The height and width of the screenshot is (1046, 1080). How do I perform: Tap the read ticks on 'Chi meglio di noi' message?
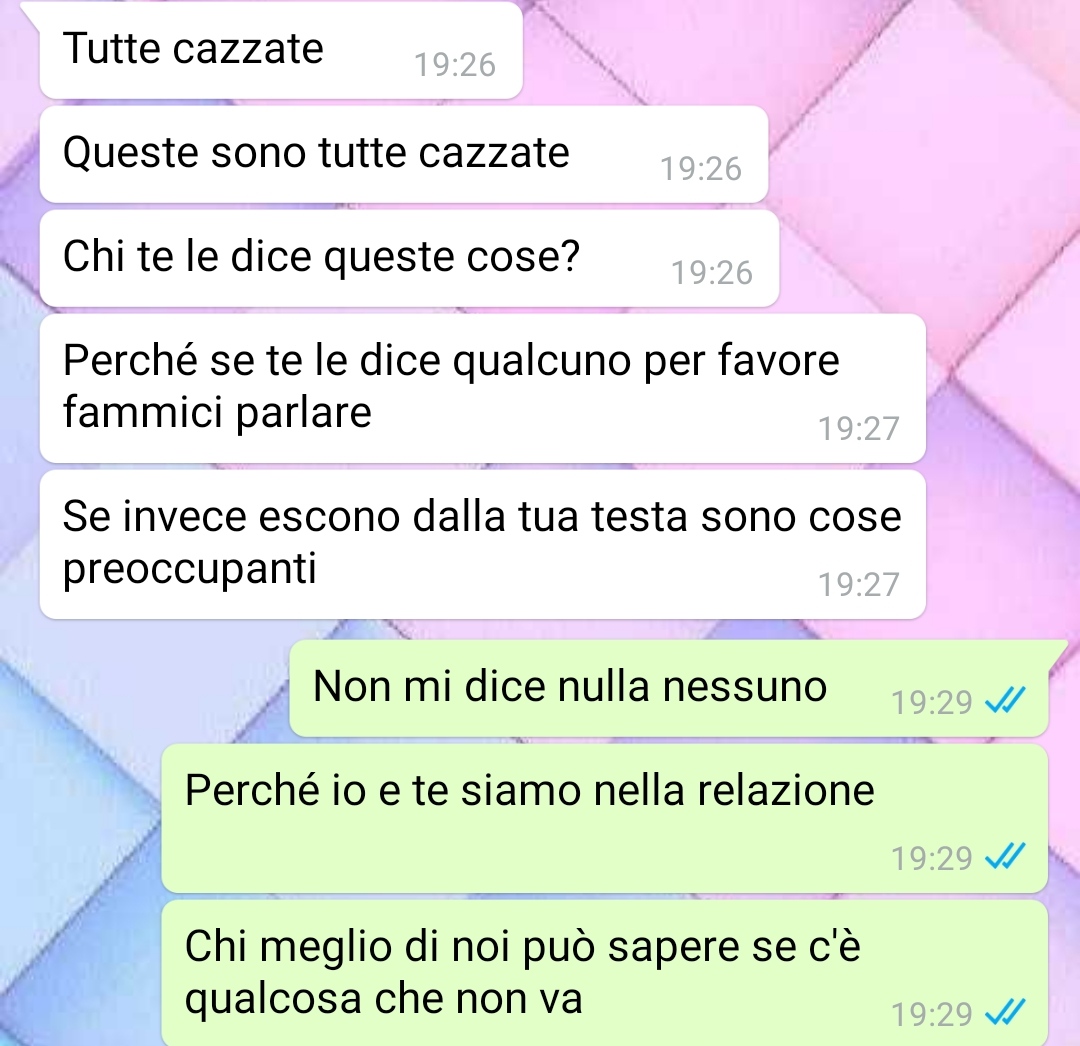(1006, 1013)
